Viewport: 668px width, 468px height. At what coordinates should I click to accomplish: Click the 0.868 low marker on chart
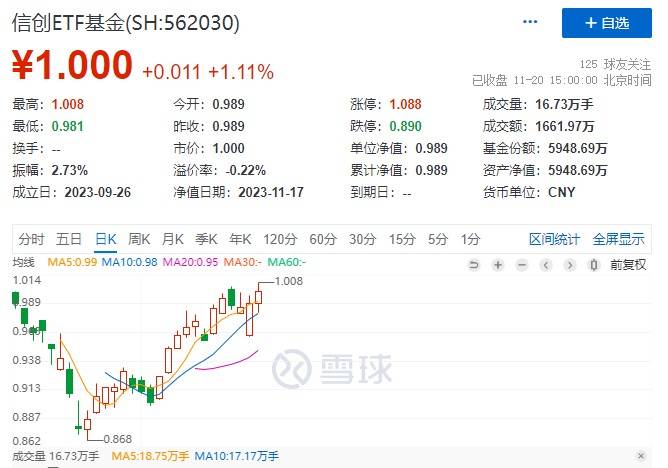point(118,439)
